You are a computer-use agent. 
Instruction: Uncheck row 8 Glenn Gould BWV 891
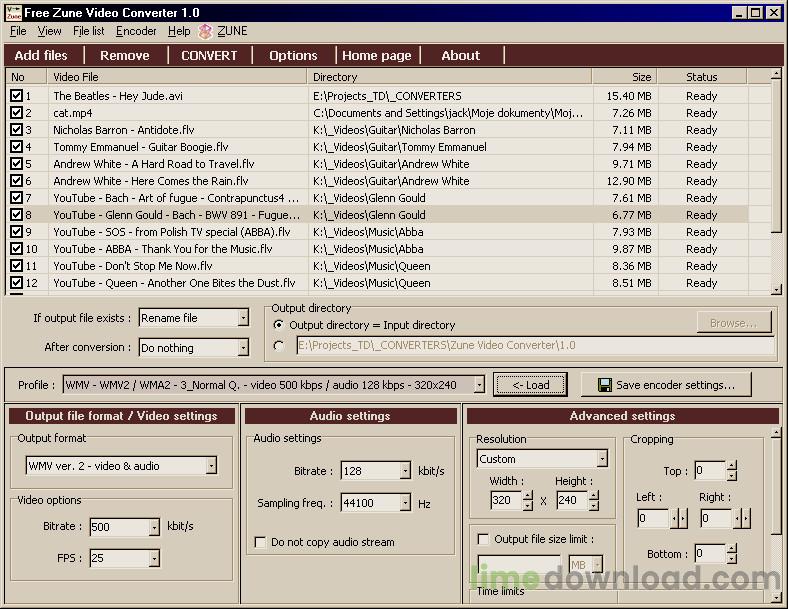pos(16,215)
